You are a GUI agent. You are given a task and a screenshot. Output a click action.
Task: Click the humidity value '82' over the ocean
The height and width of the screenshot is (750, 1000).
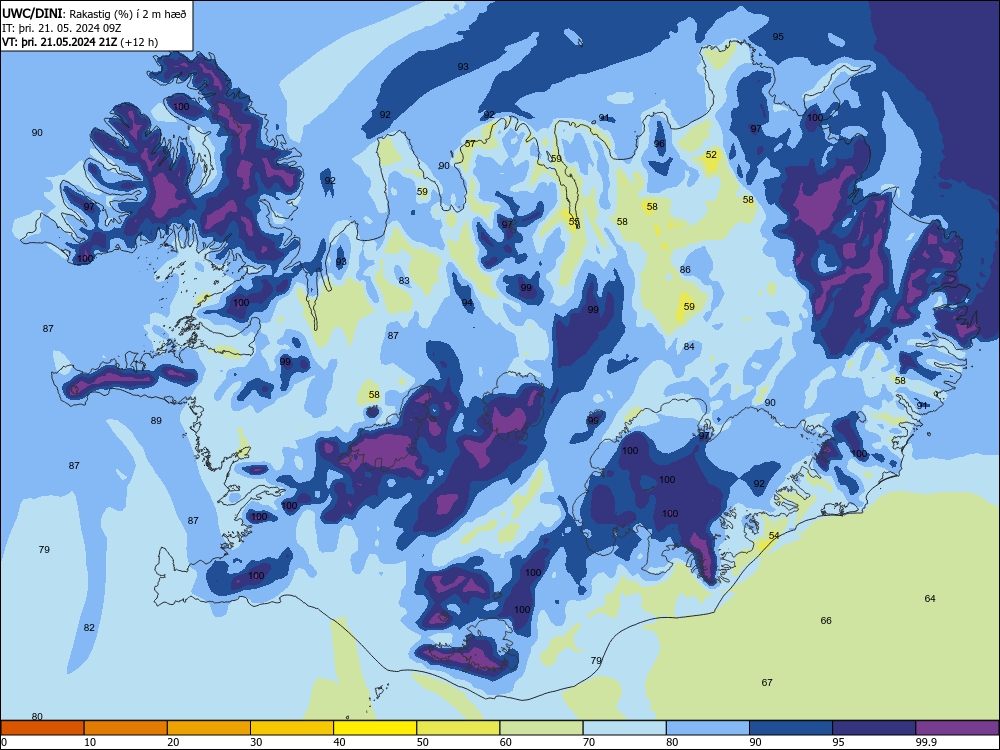(89, 628)
